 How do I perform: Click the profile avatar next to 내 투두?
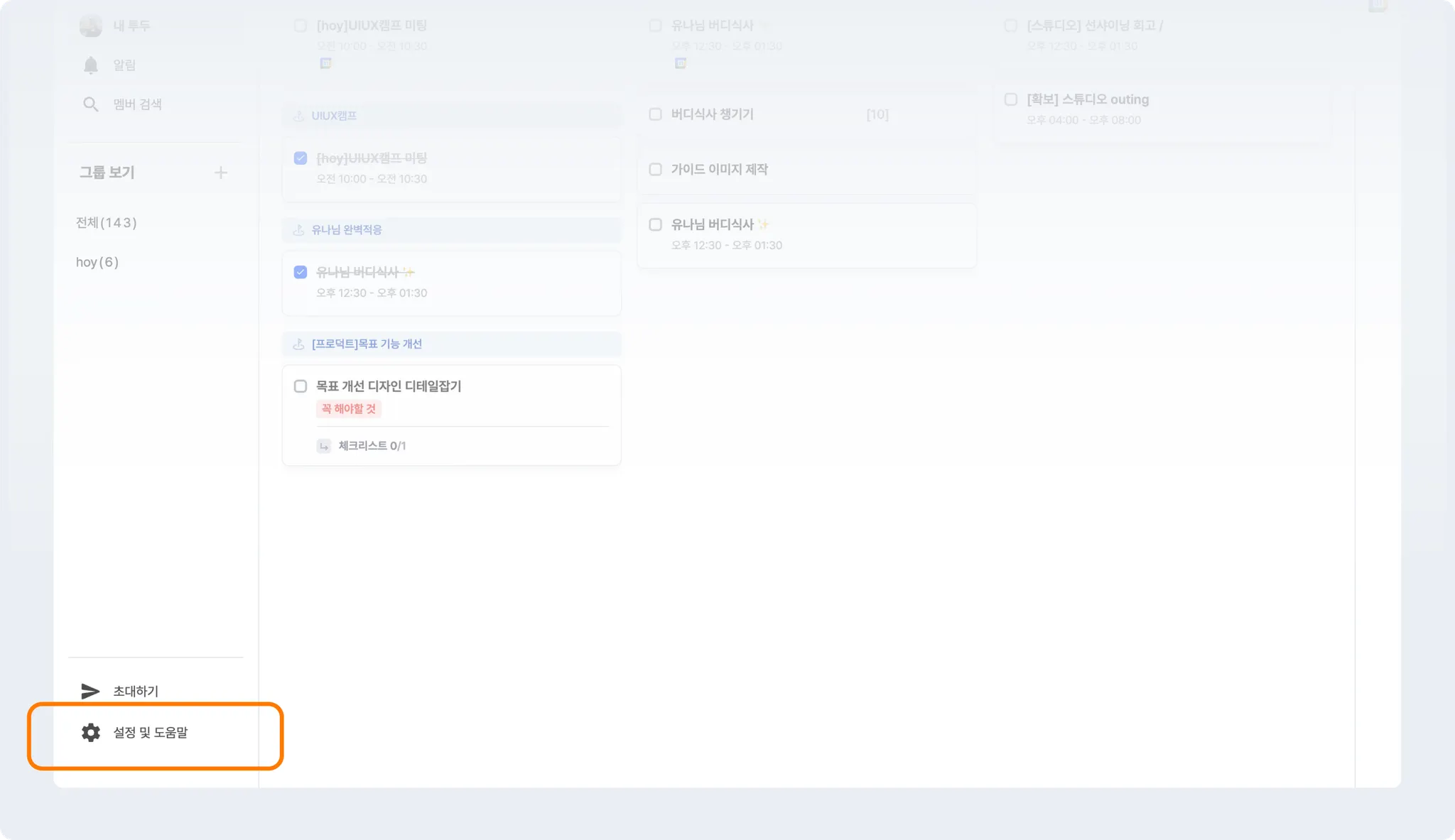click(90, 26)
